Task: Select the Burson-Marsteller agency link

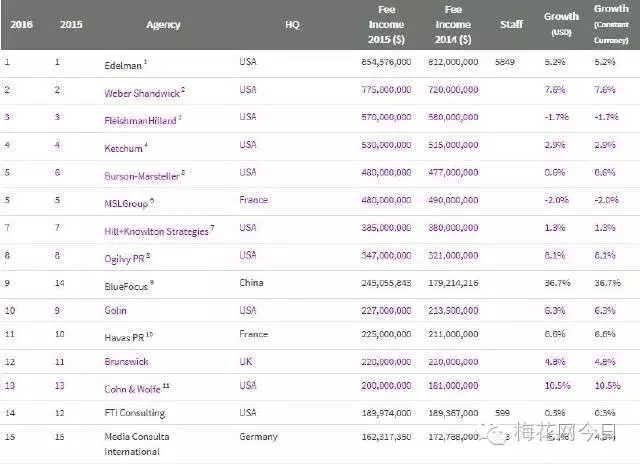Action: (x=143, y=173)
